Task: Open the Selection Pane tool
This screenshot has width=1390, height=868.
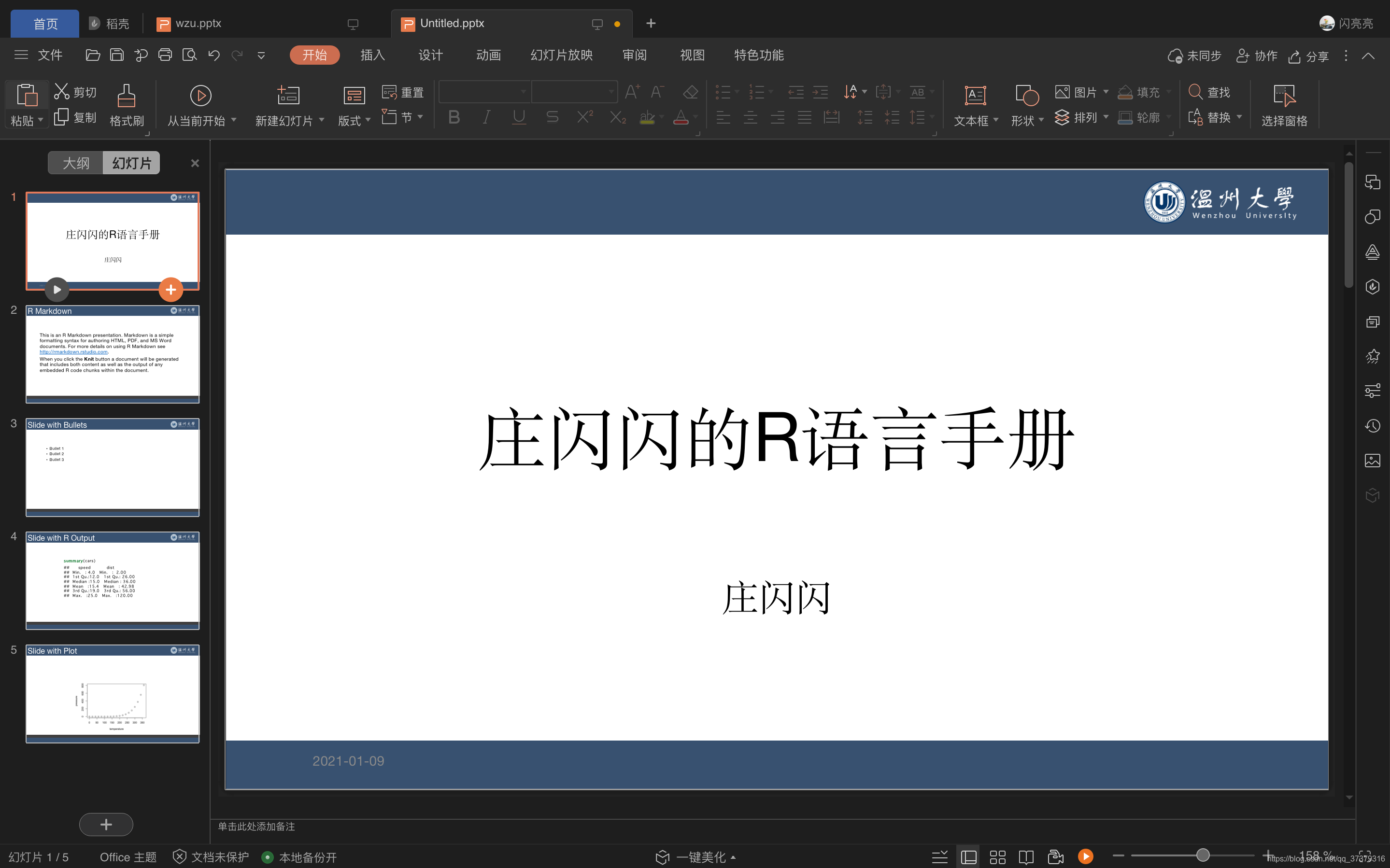Action: point(1284,96)
